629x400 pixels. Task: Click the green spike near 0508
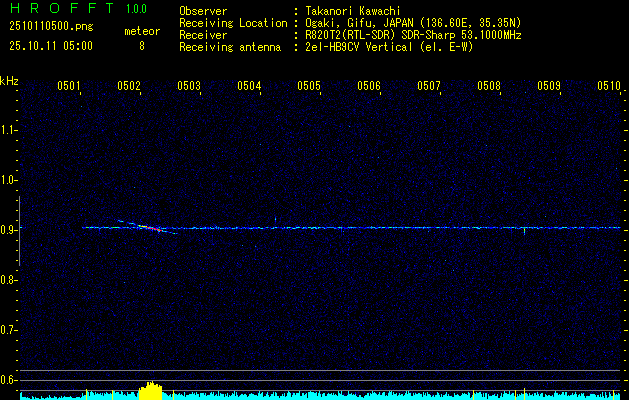[x=524, y=231]
